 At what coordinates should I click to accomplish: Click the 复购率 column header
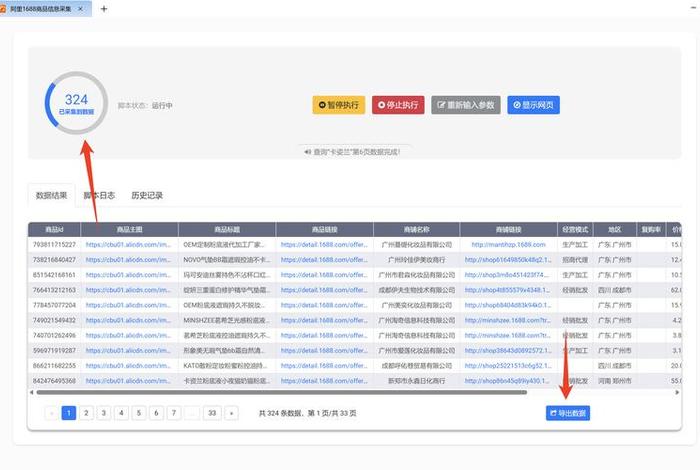(651, 229)
